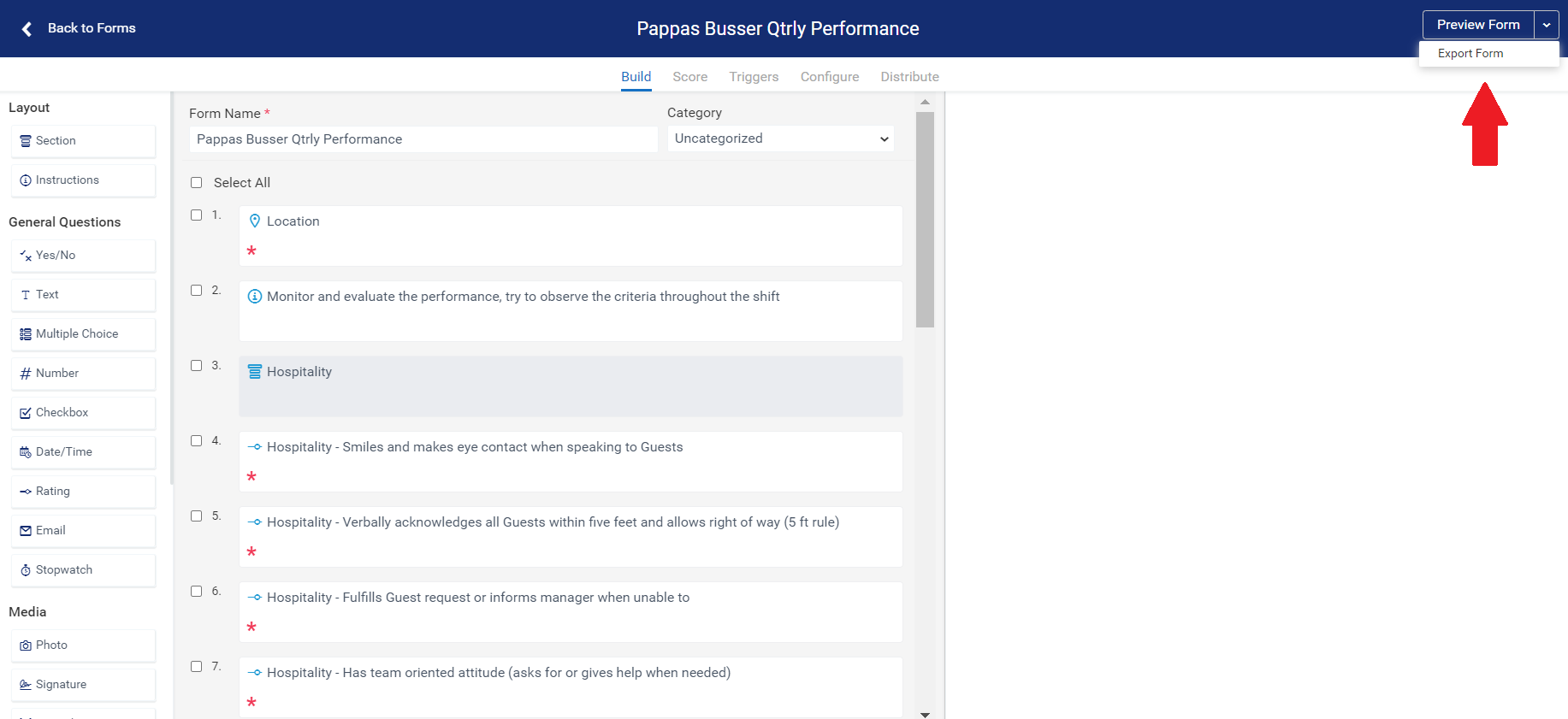Tick the checkbox for item 1 Location
1568x719 pixels.
(x=197, y=215)
